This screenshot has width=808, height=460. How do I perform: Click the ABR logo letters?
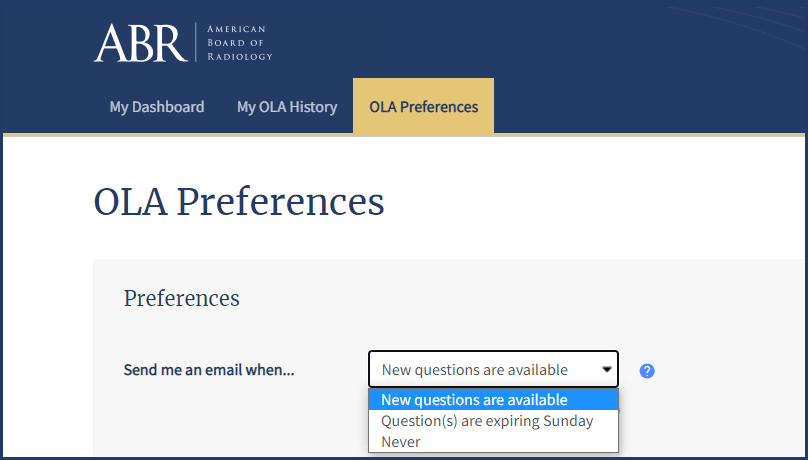pos(140,43)
